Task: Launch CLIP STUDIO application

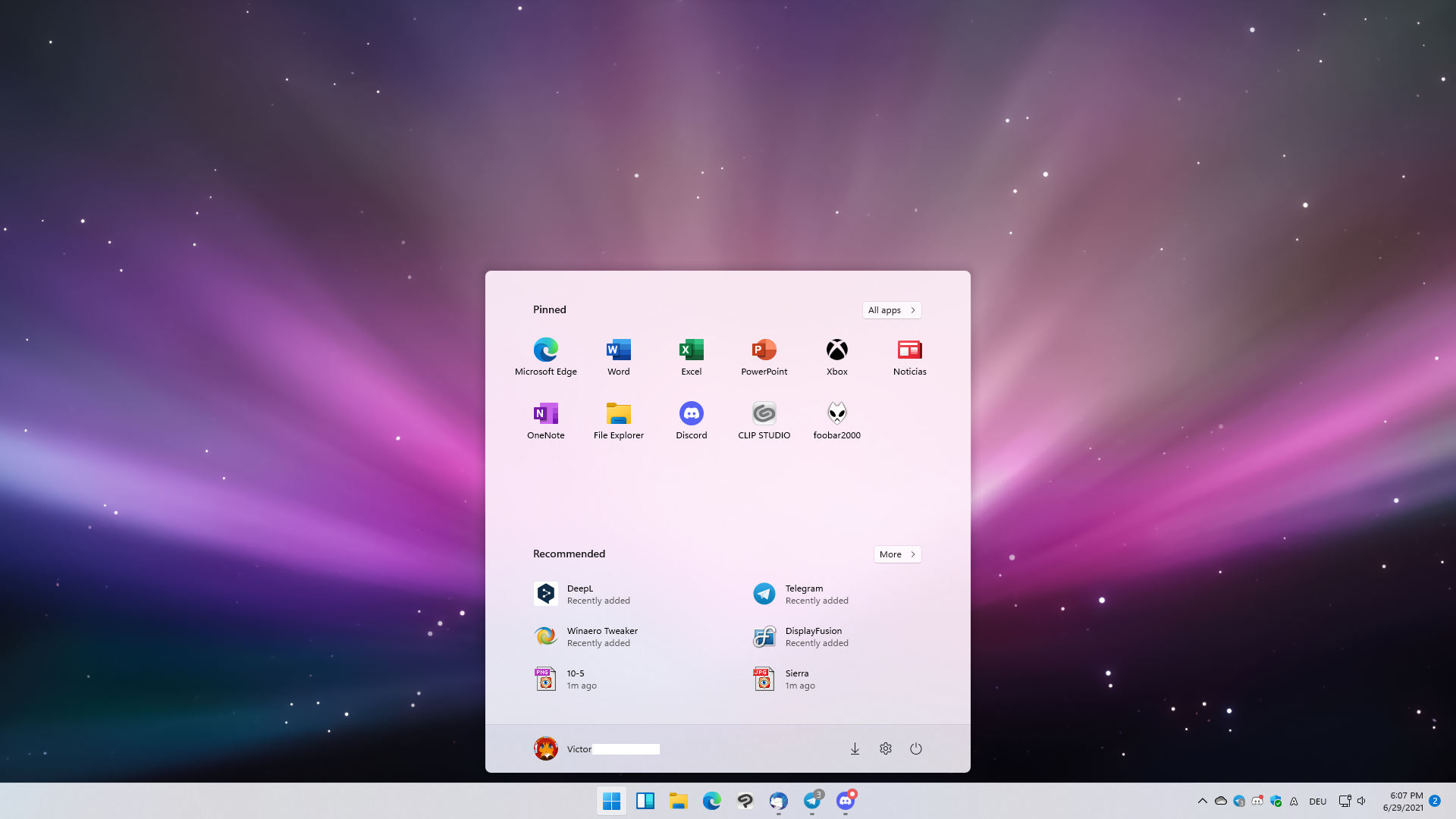Action: [x=764, y=413]
